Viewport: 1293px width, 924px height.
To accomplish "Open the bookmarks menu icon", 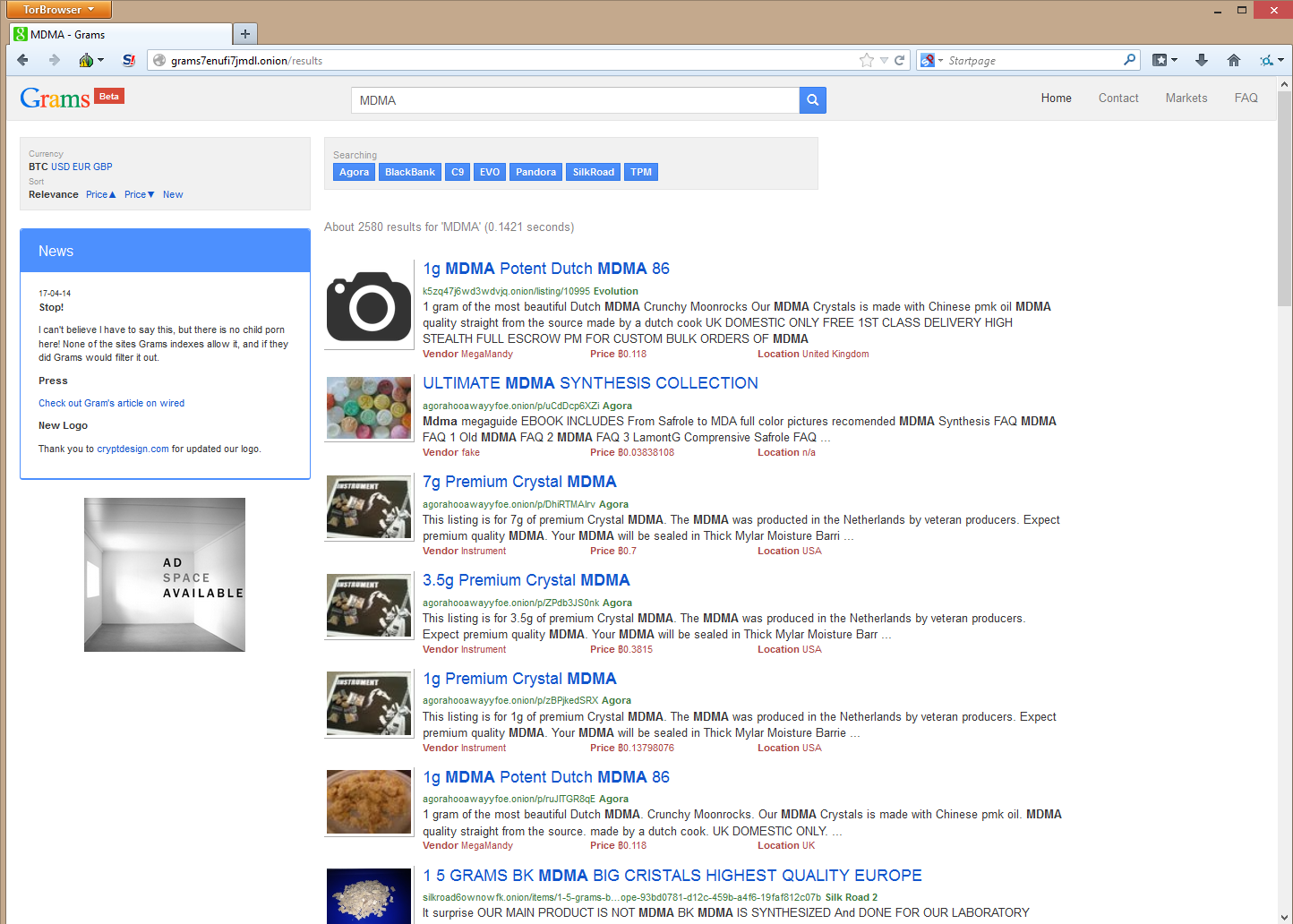I will tap(1164, 60).
